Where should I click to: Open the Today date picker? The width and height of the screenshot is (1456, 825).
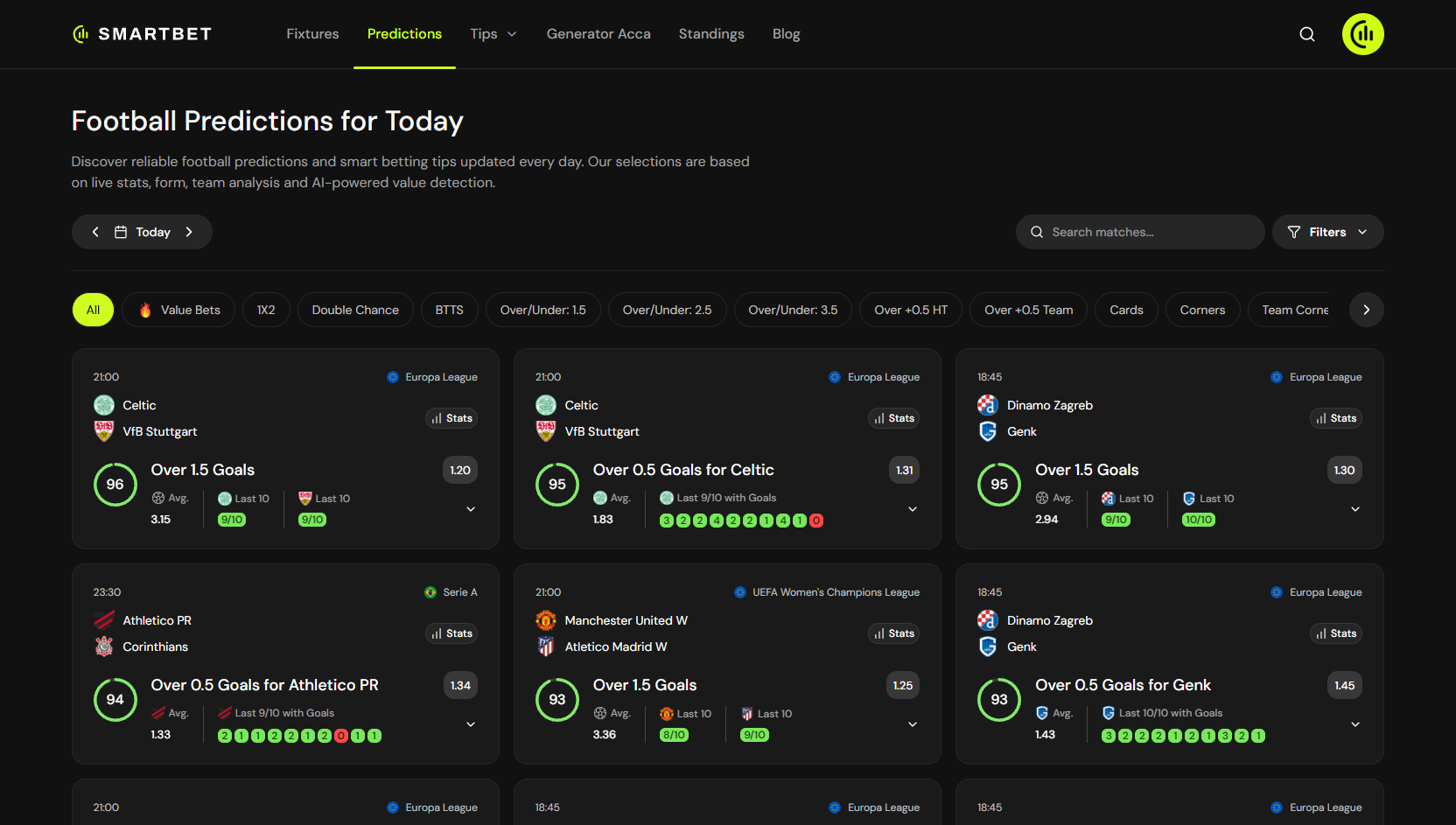pyautogui.click(x=143, y=232)
